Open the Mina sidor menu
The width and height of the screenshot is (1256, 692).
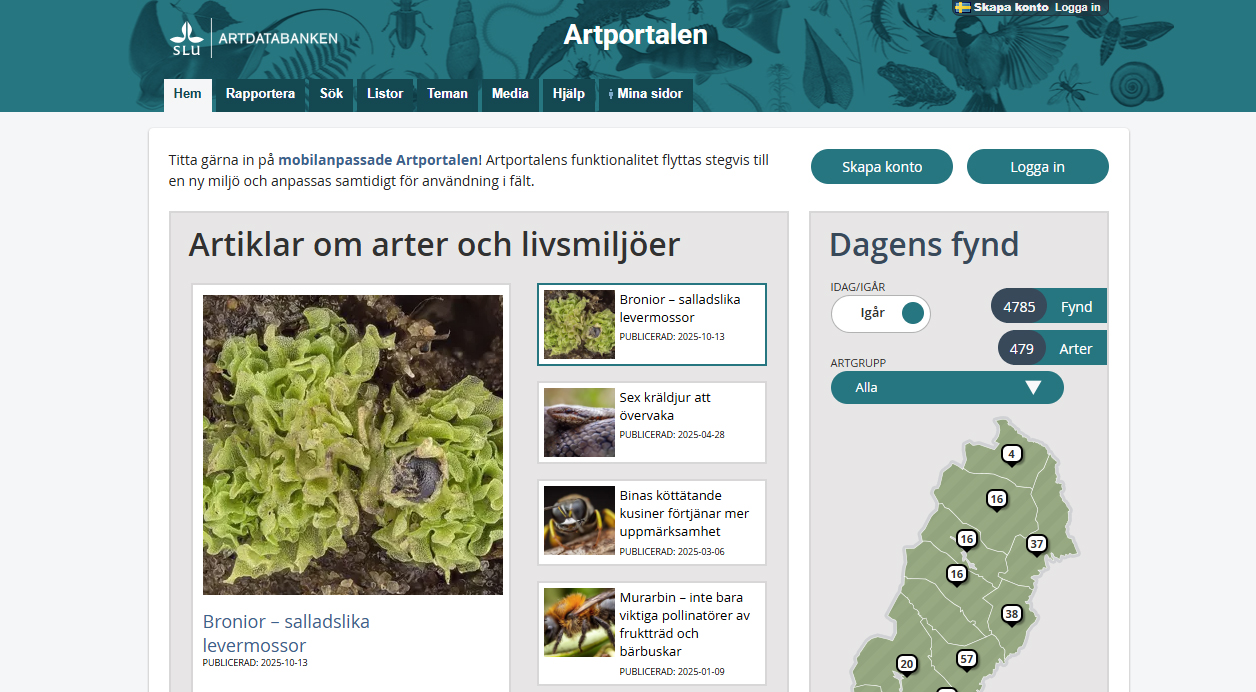pyautogui.click(x=645, y=94)
